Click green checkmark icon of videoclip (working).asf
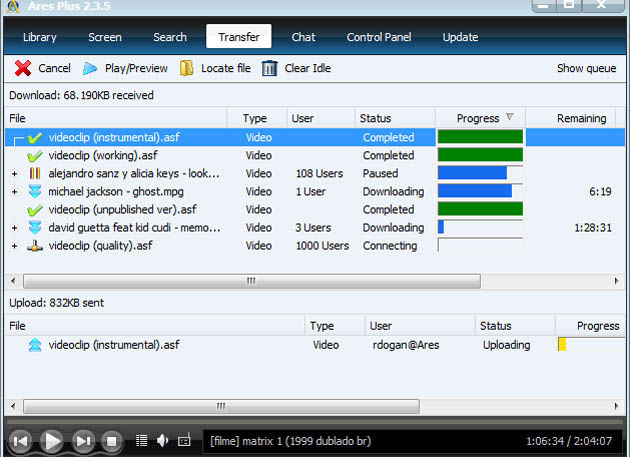The image size is (630, 457). (x=35, y=156)
